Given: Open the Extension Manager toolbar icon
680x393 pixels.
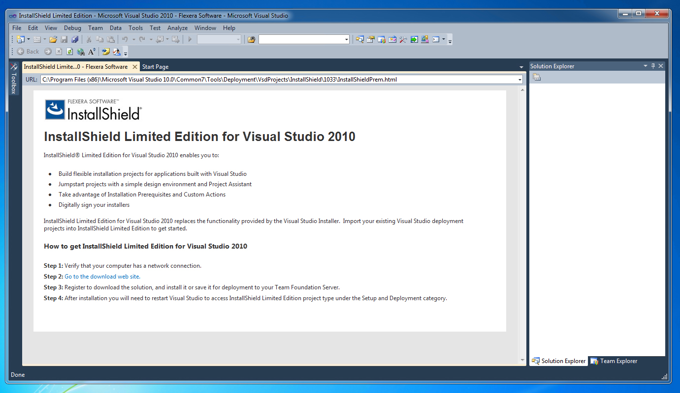Looking at the screenshot, I should [x=425, y=39].
